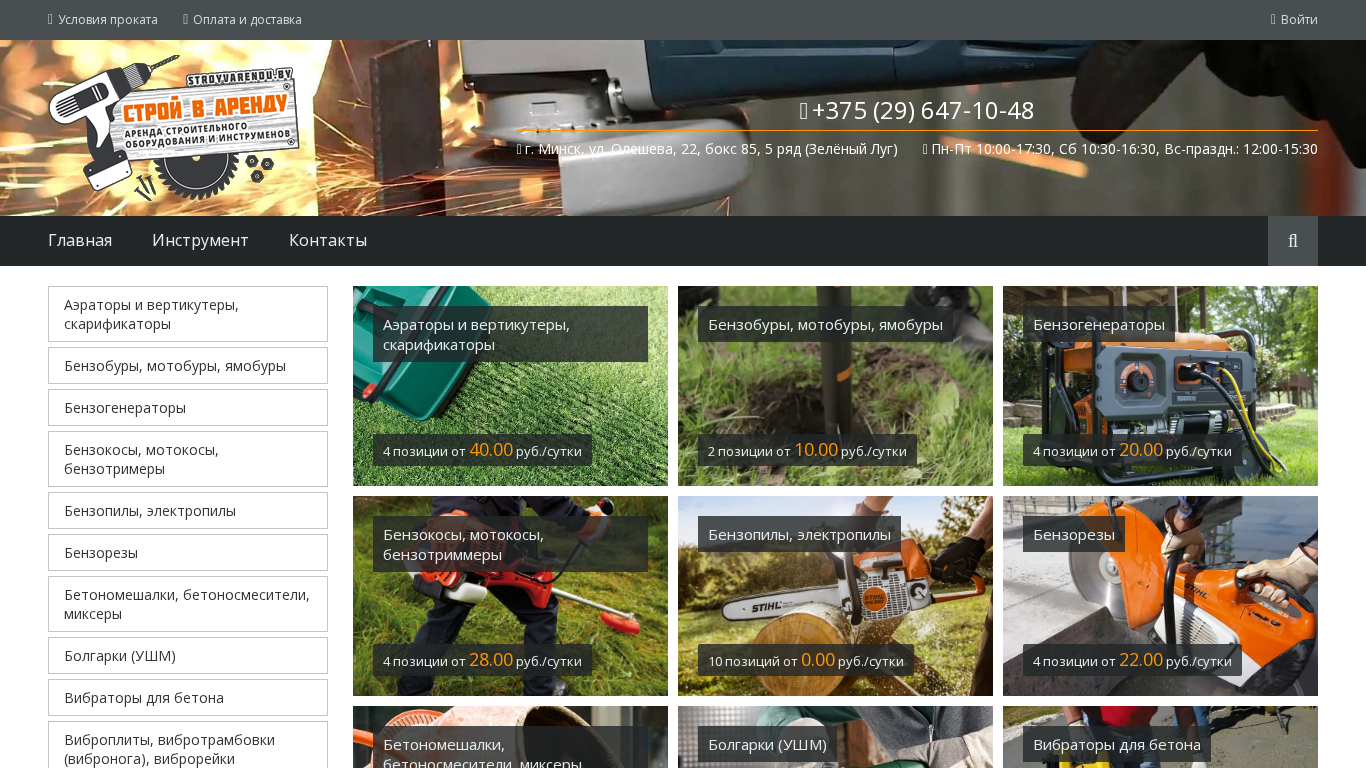The image size is (1366, 768).
Task: Click the price label '10 позиций от 0.00 руб./сутки'
Action: pyautogui.click(x=806, y=660)
